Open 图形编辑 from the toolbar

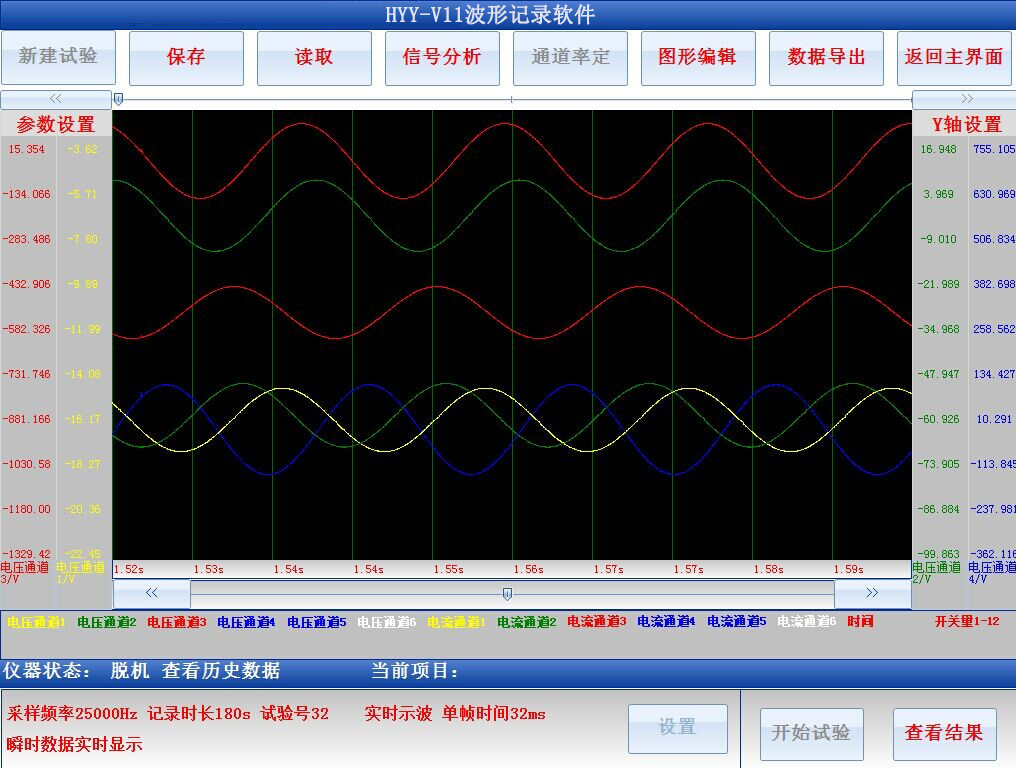point(698,58)
